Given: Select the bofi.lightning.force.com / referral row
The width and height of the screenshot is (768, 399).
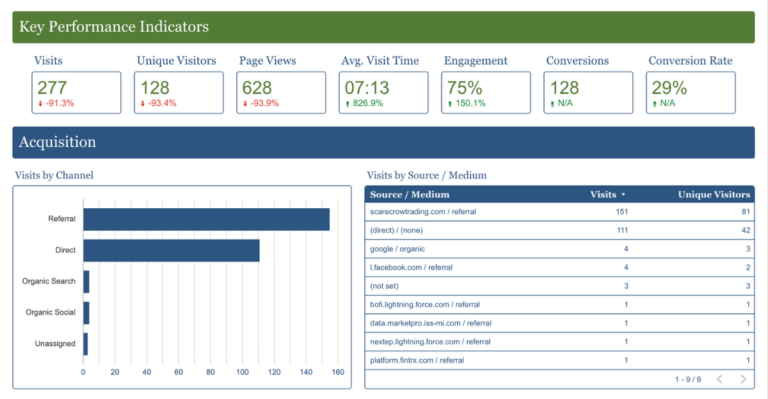Looking at the screenshot, I should click(559, 305).
